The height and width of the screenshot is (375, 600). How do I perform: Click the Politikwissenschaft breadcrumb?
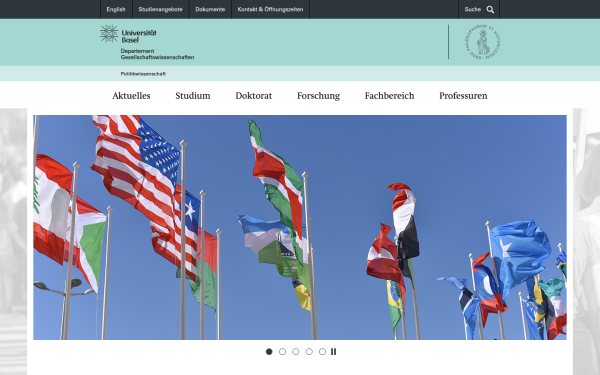click(143, 74)
